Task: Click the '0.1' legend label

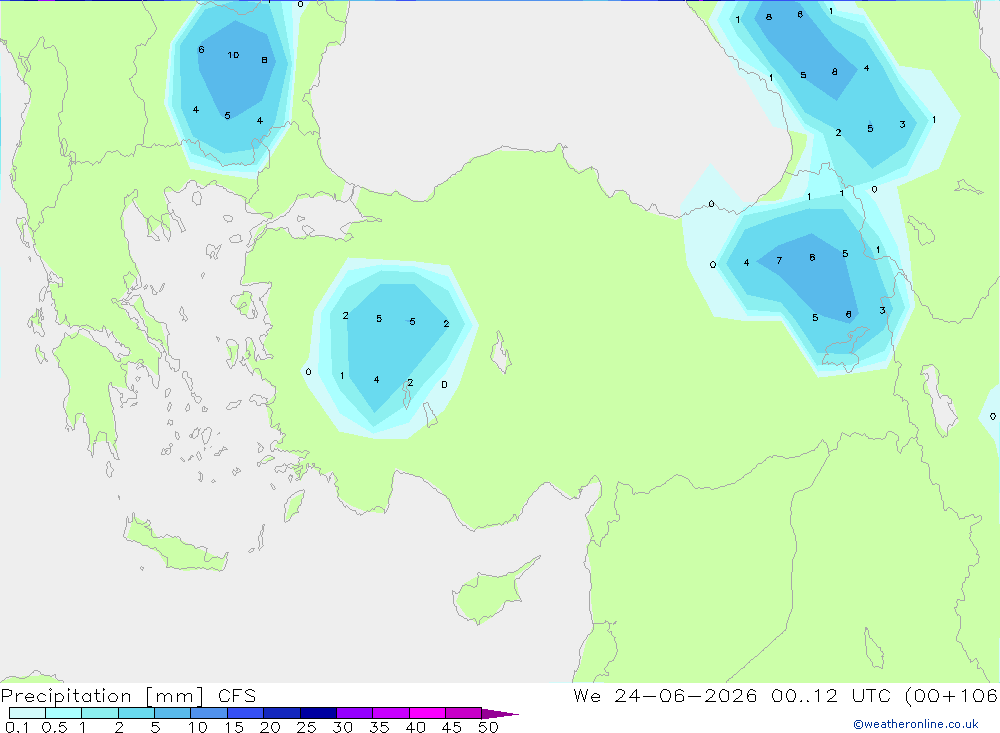Action: coord(17,727)
